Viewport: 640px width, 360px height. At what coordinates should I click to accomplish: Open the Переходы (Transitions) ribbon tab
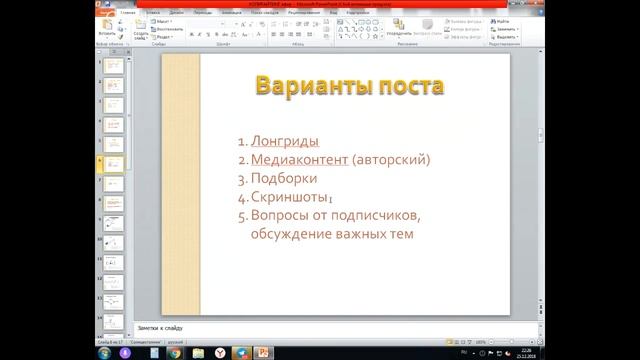point(202,13)
